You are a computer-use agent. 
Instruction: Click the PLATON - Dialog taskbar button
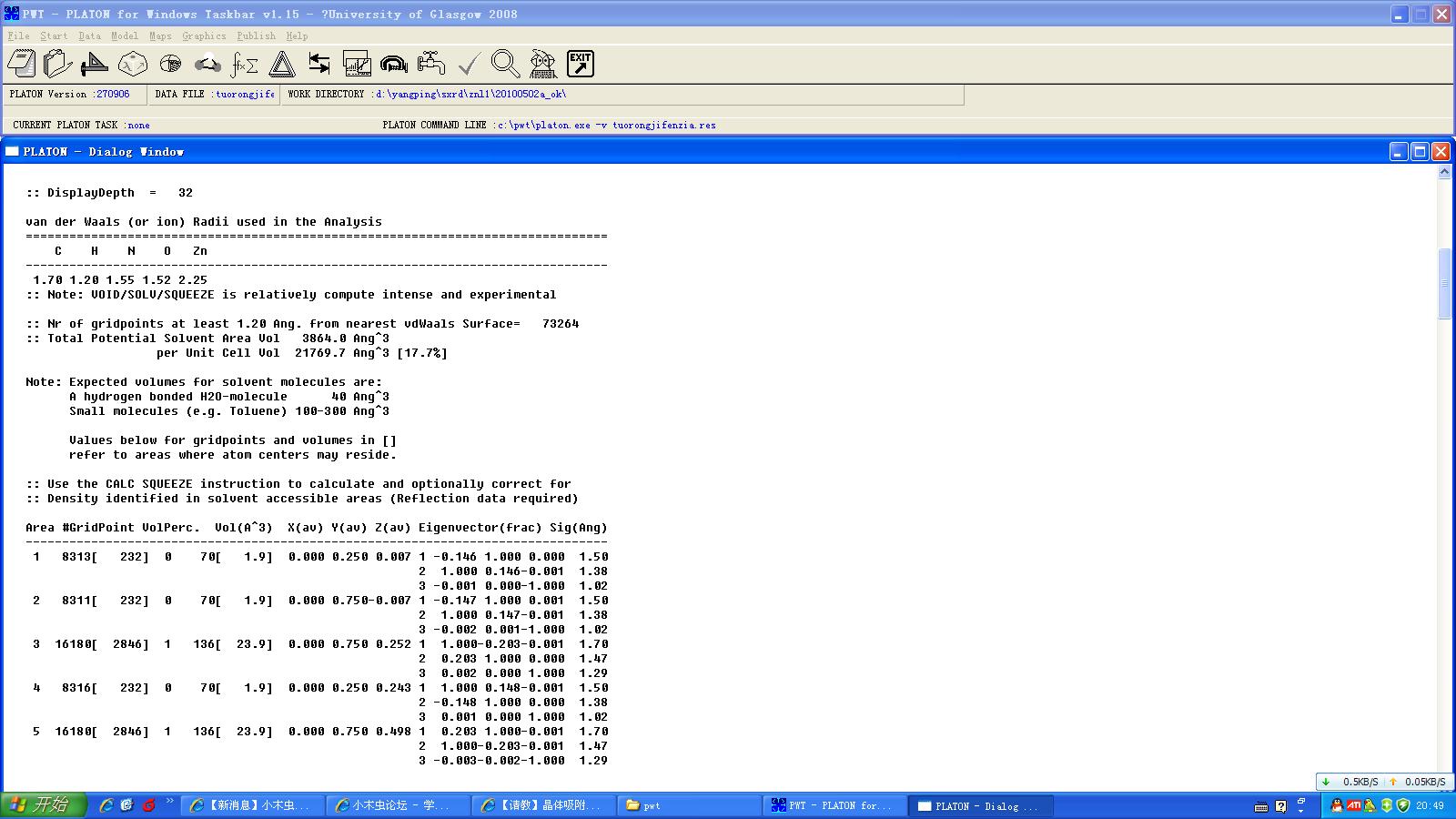[980, 805]
